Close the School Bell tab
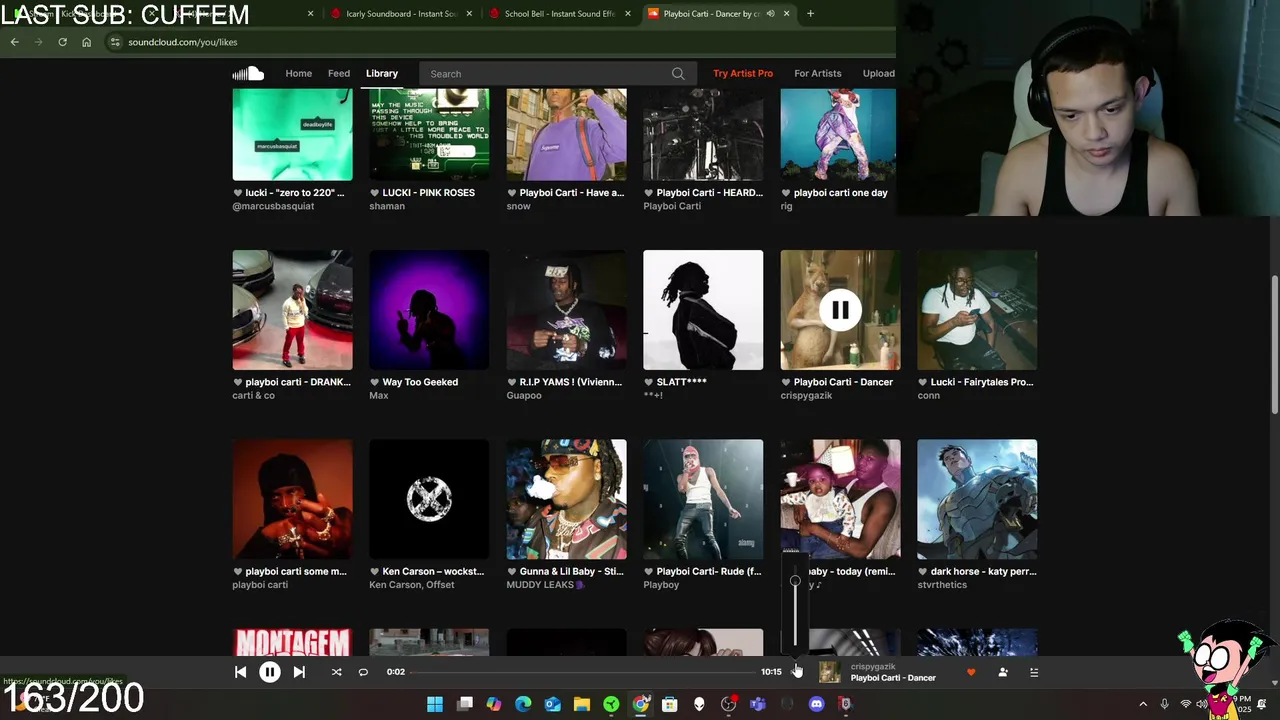The width and height of the screenshot is (1280, 720). (628, 14)
